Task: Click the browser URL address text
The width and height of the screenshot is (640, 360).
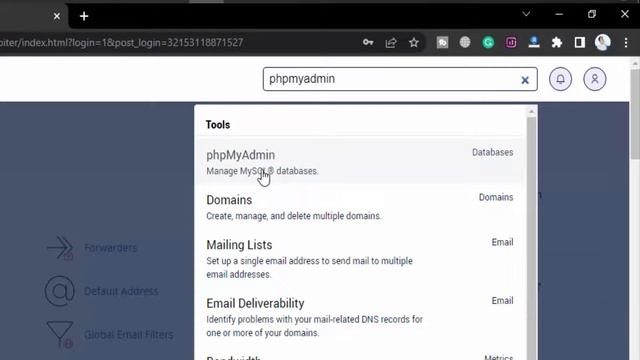Action: tap(122, 42)
